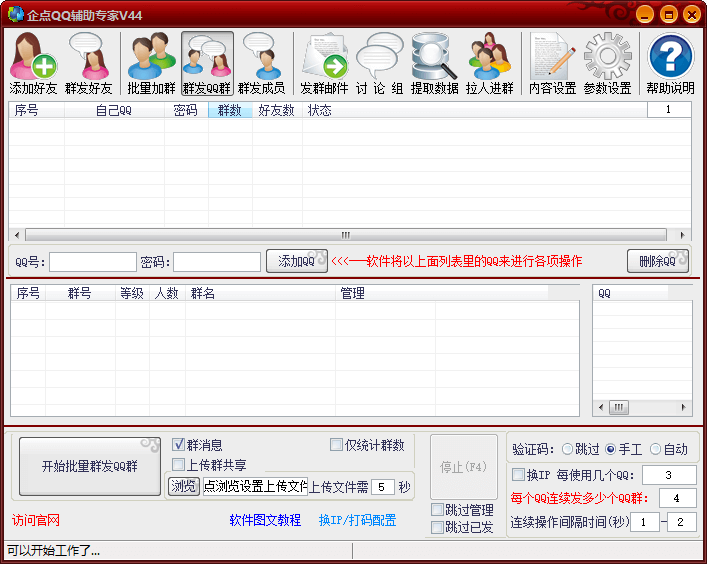This screenshot has height=564, width=707.
Task: Click the interval maximum seconds field
Action: 682,522
